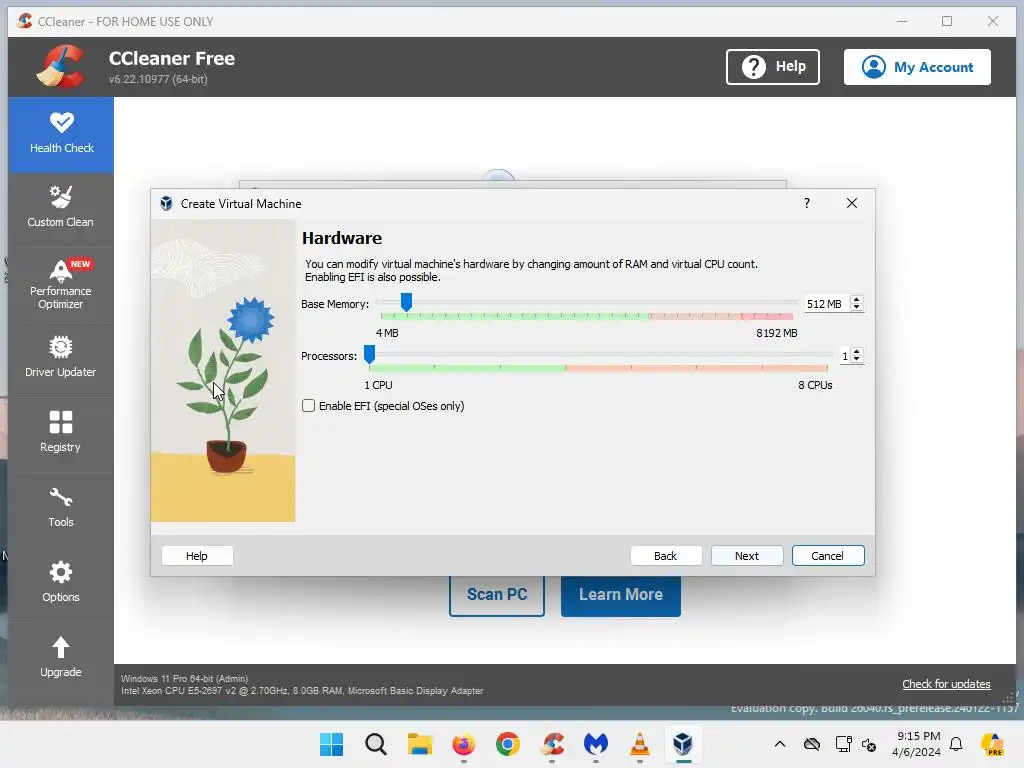Image resolution: width=1024 pixels, height=768 pixels.
Task: Click the question mark in Create Virtual Machine title bar
Action: point(807,203)
